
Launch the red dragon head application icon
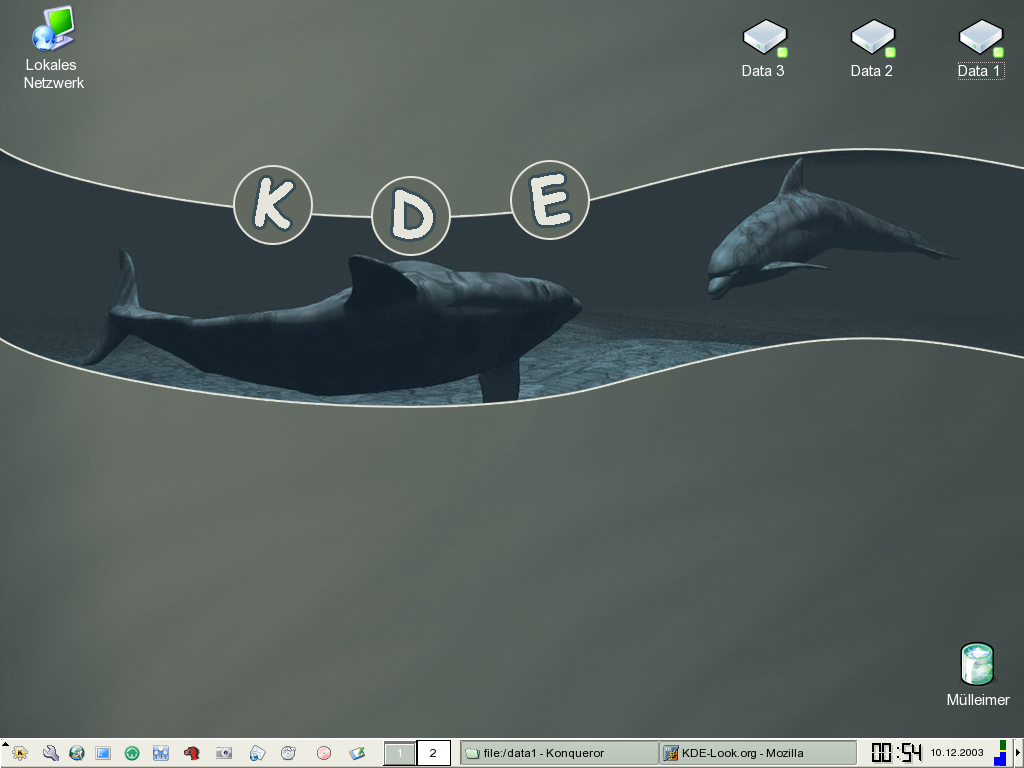click(191, 753)
